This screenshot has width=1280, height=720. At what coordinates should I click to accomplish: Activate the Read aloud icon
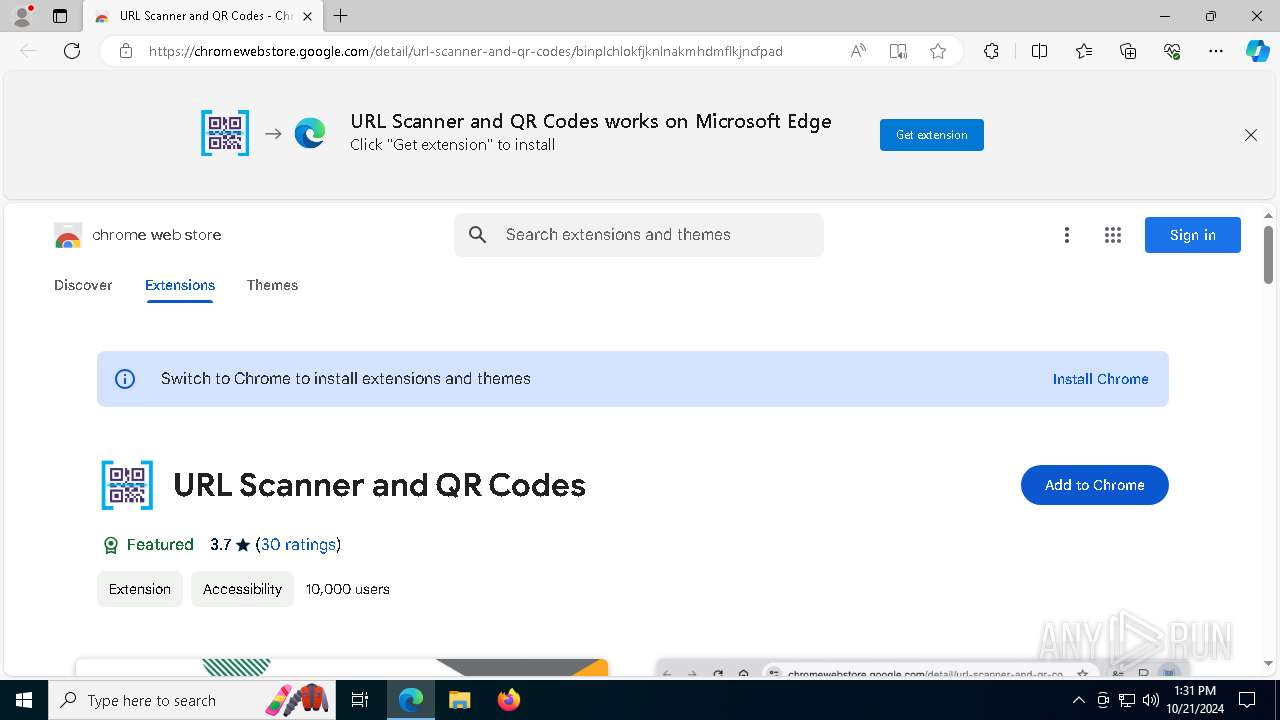858,51
